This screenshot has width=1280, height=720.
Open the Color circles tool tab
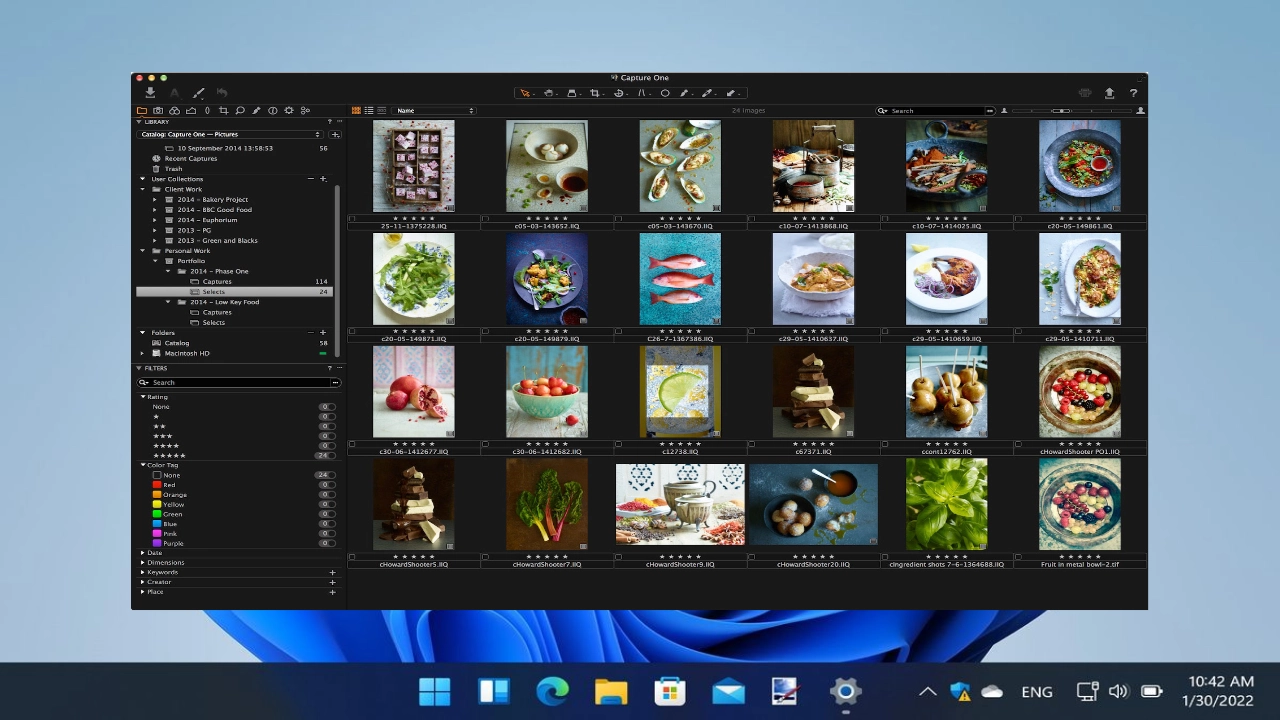click(174, 110)
